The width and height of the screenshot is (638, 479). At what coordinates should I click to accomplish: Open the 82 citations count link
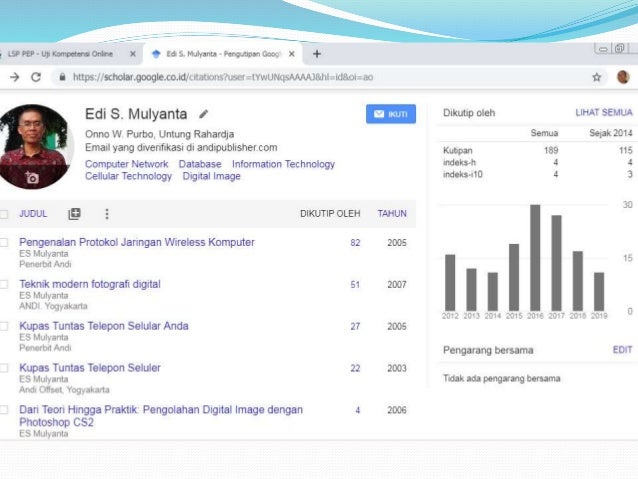point(355,243)
